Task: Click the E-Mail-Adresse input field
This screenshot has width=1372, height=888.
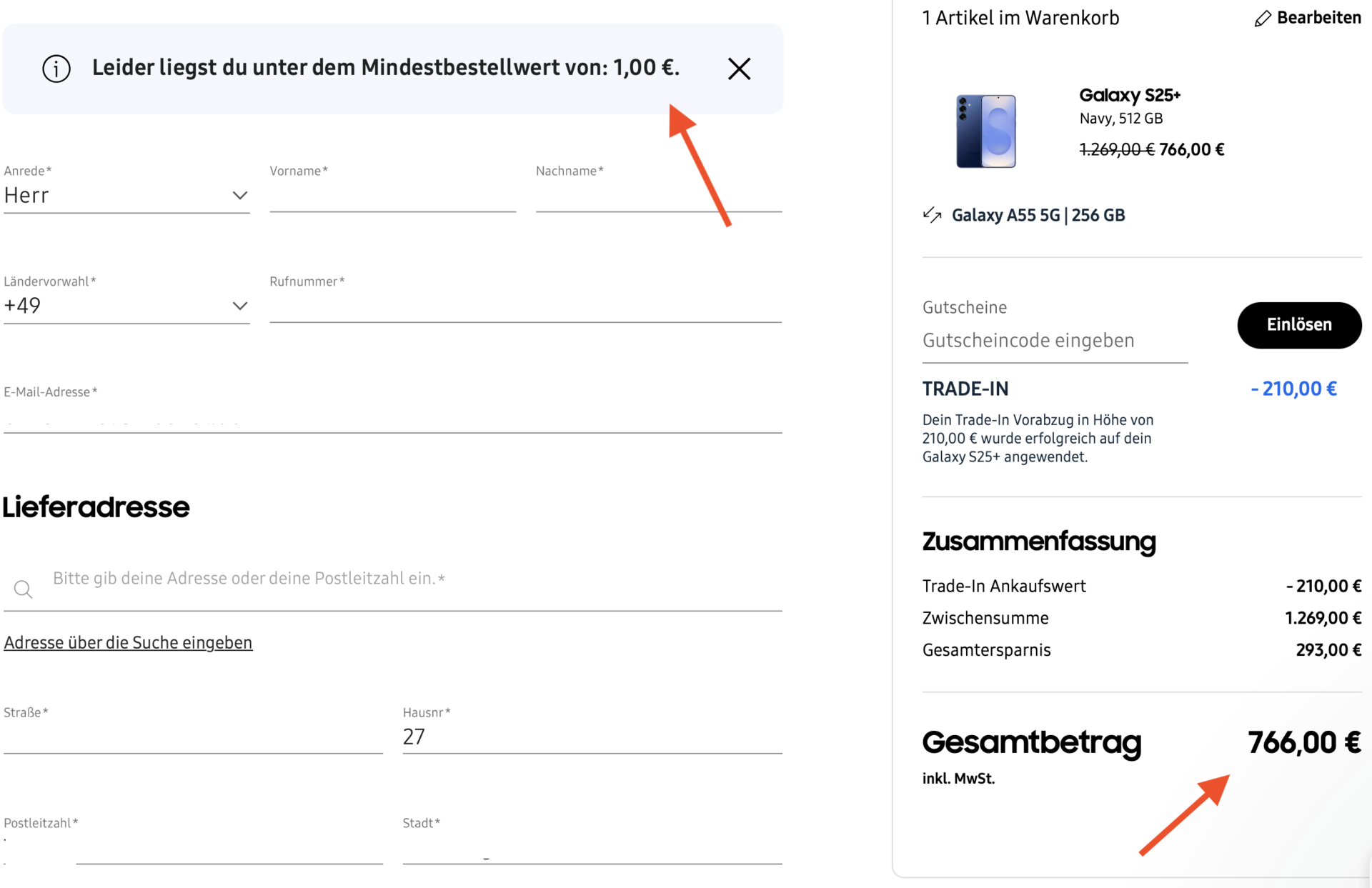Action: click(392, 414)
